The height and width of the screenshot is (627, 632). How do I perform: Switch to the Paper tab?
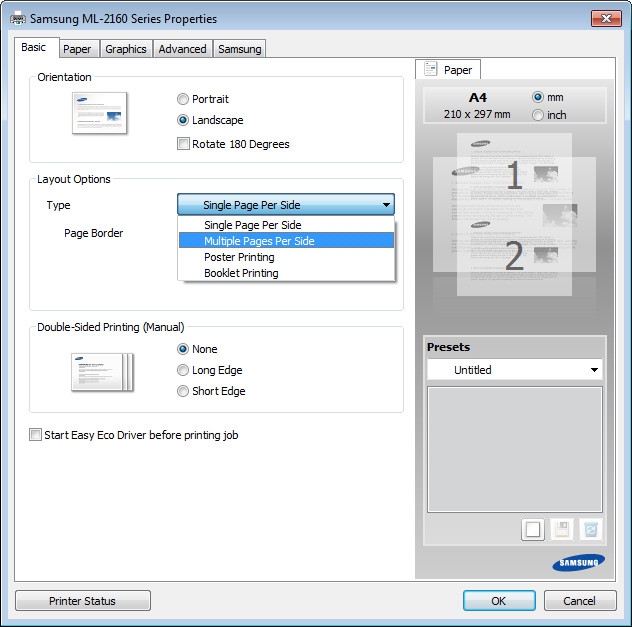[77, 49]
